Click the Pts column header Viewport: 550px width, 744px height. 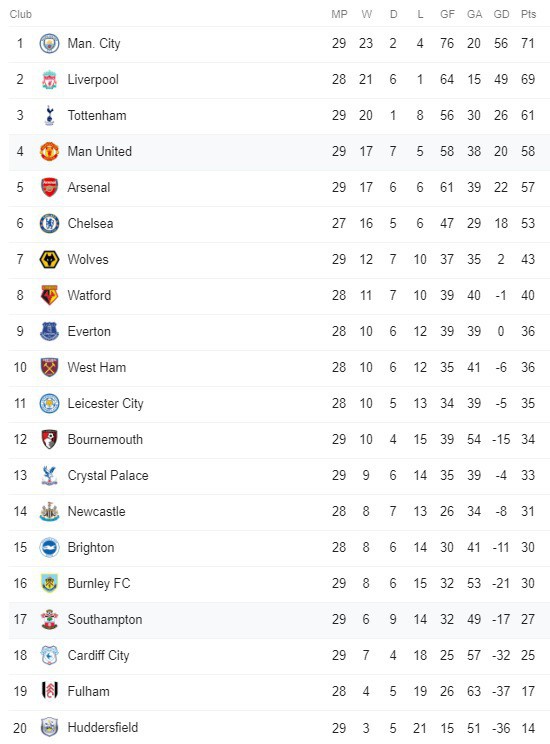pos(528,14)
